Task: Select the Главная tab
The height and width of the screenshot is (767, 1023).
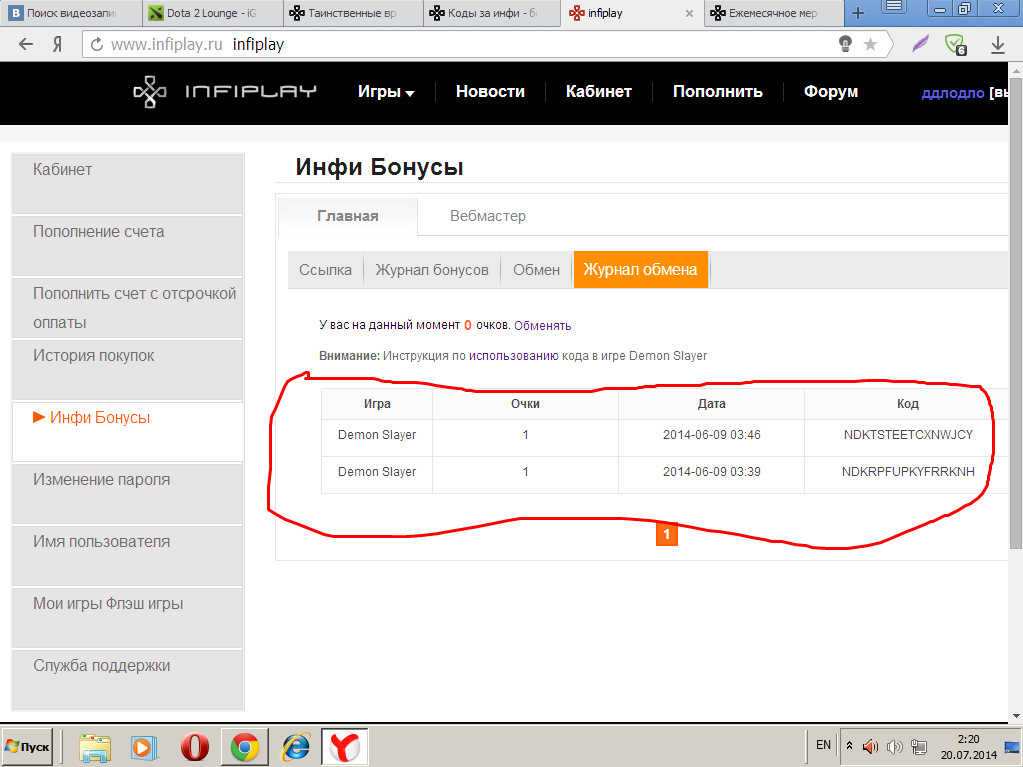Action: click(x=348, y=216)
